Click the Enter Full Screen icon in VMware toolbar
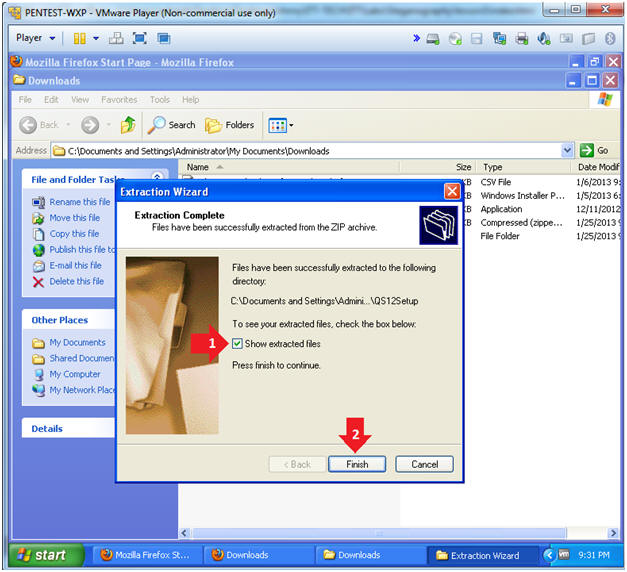The image size is (627, 572). (x=140, y=38)
